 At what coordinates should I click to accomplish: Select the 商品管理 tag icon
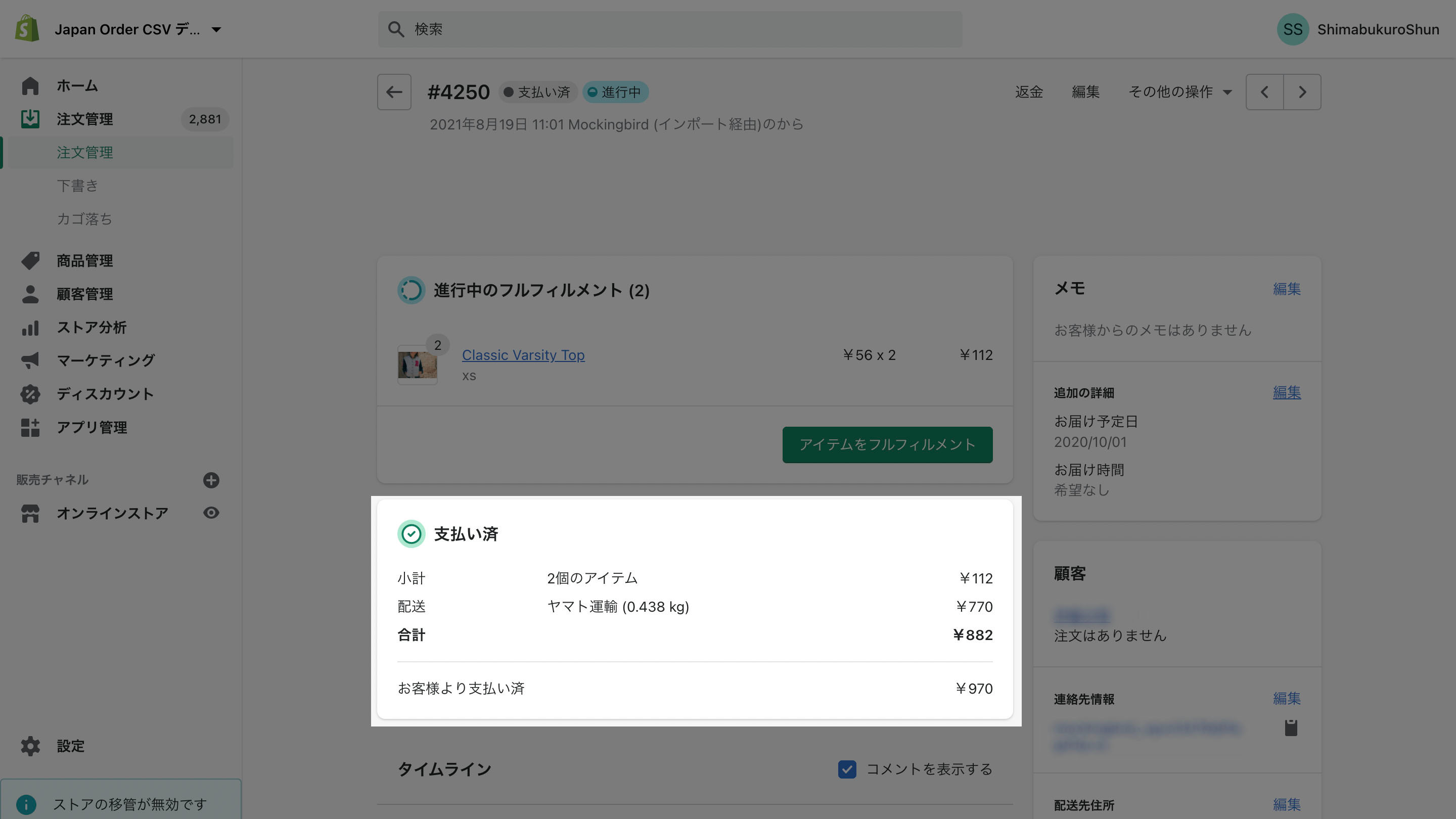[x=30, y=260]
